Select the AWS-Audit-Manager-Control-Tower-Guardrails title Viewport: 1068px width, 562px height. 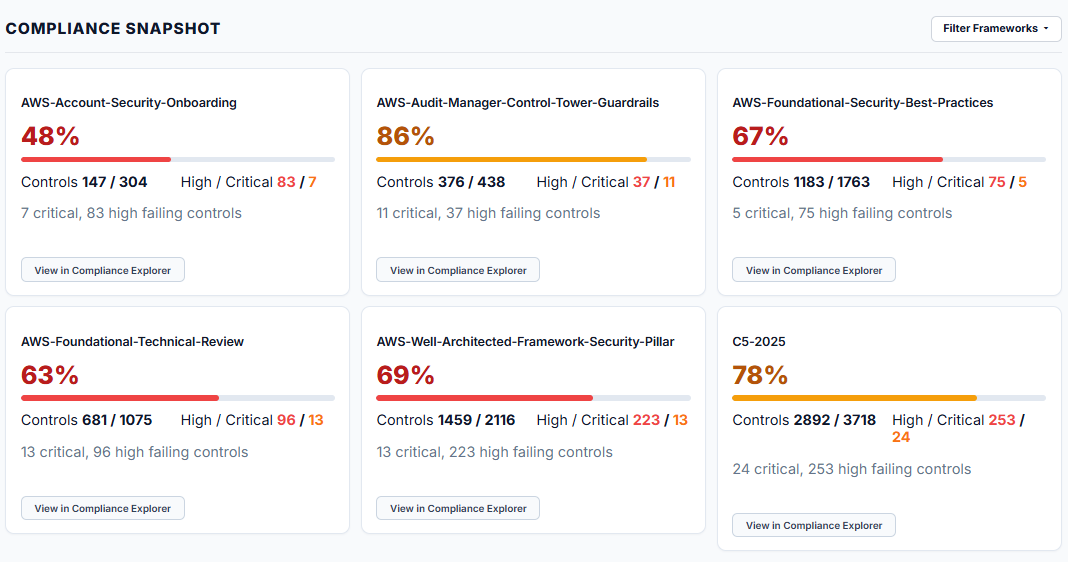(518, 103)
